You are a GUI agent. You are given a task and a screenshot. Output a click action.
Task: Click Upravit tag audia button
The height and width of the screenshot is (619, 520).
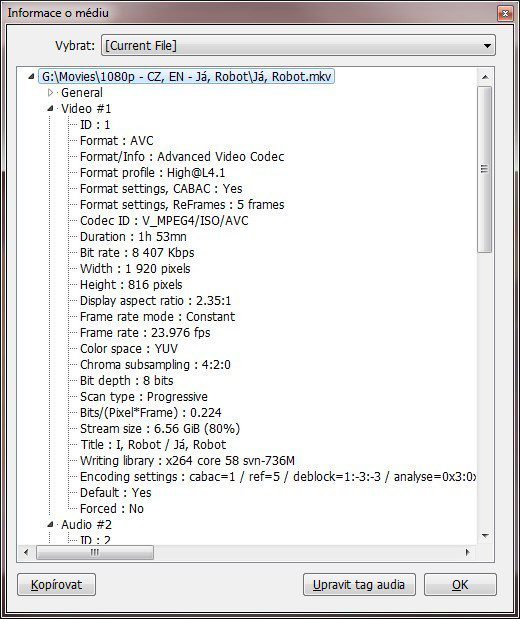pos(359,585)
